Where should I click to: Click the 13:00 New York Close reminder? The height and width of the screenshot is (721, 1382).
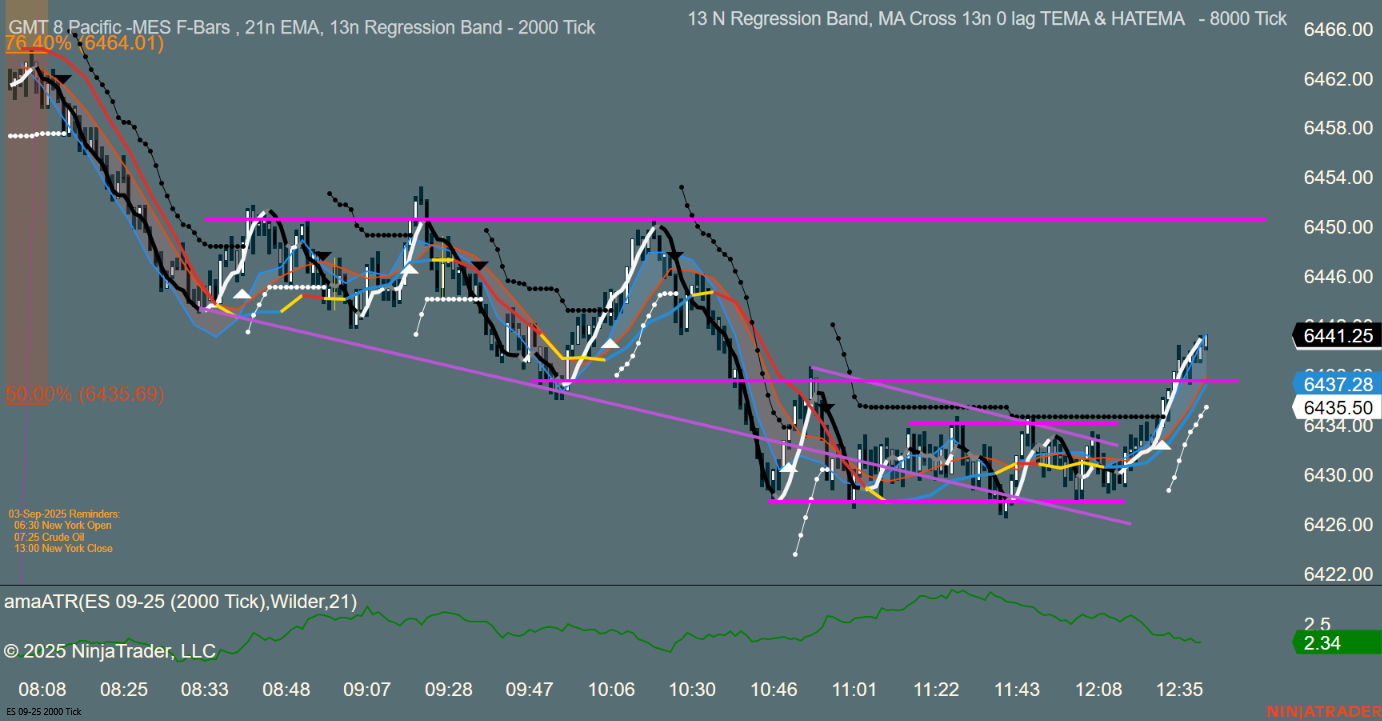click(64, 548)
